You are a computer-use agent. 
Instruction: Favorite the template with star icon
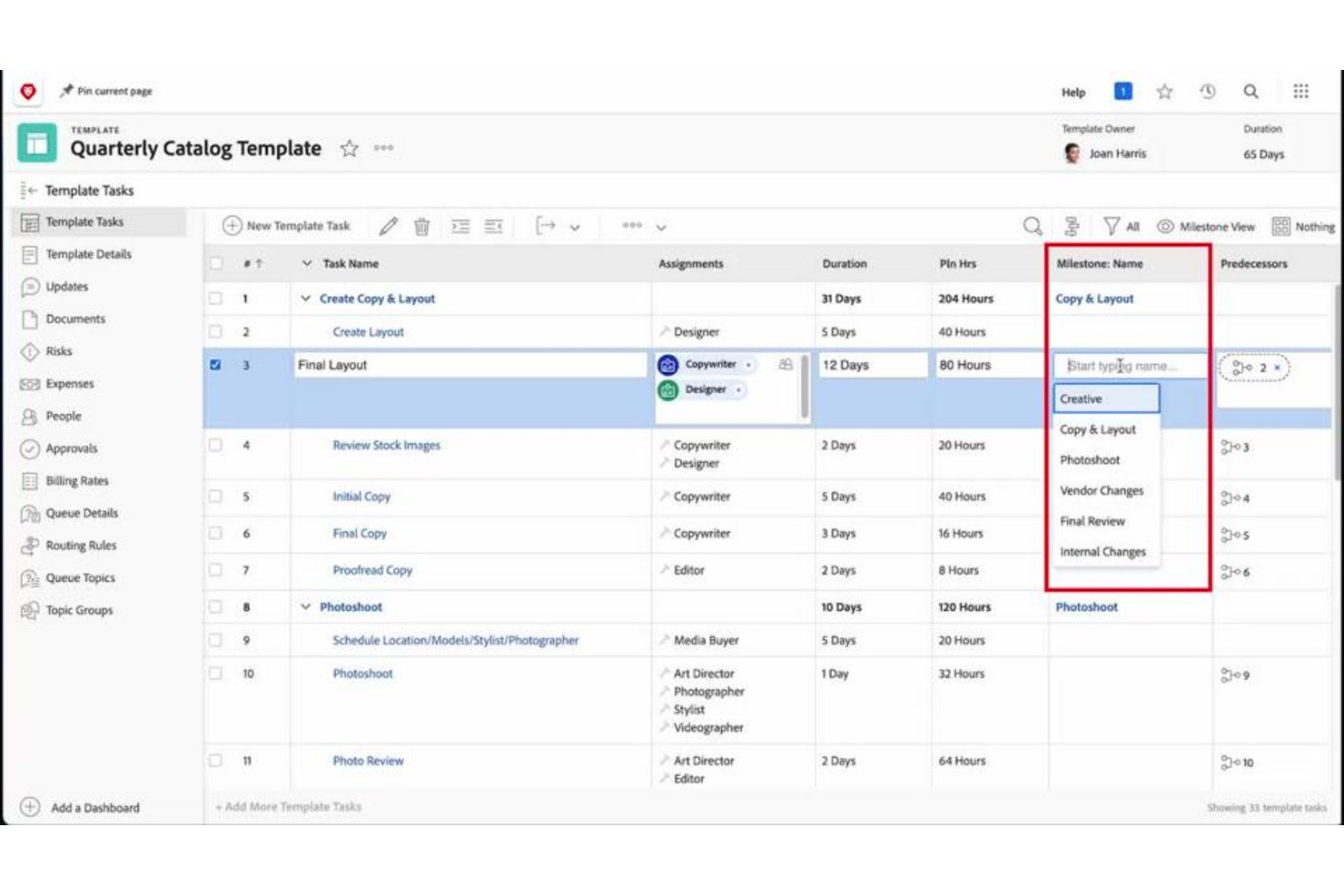(350, 148)
